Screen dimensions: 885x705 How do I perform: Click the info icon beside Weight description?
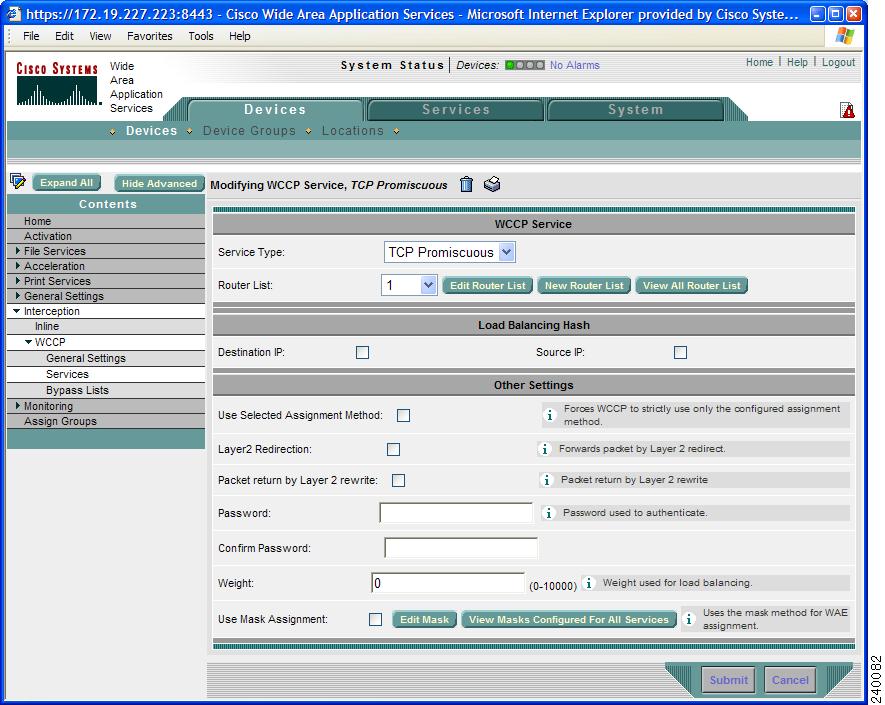point(589,583)
